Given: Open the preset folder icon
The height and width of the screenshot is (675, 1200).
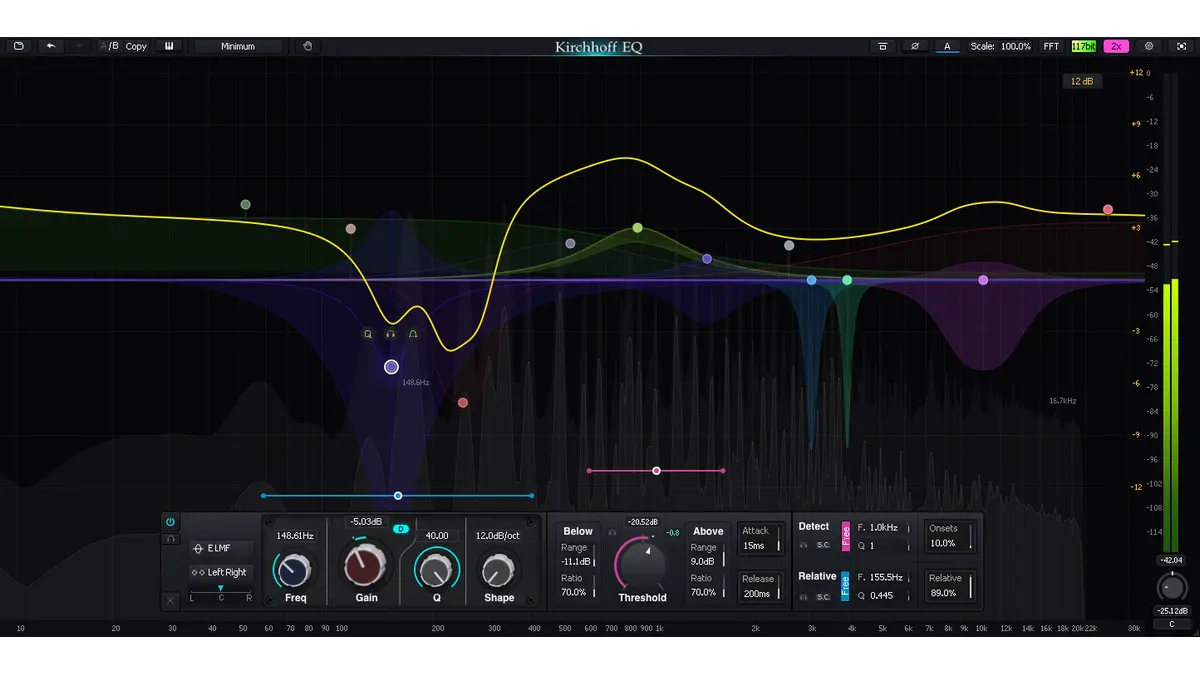Looking at the screenshot, I should coord(18,46).
